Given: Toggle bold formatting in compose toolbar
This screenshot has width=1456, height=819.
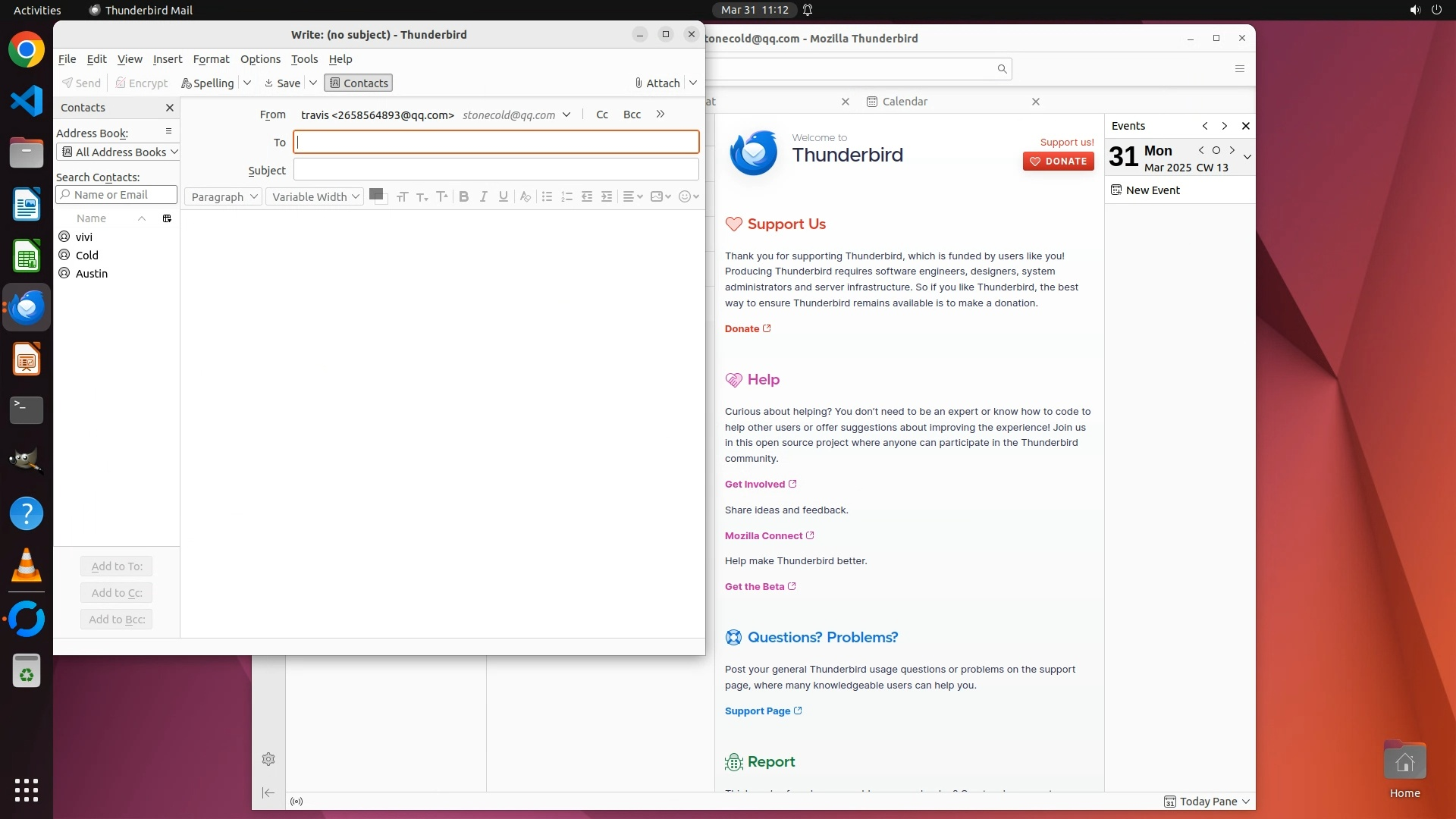Looking at the screenshot, I should 463,196.
